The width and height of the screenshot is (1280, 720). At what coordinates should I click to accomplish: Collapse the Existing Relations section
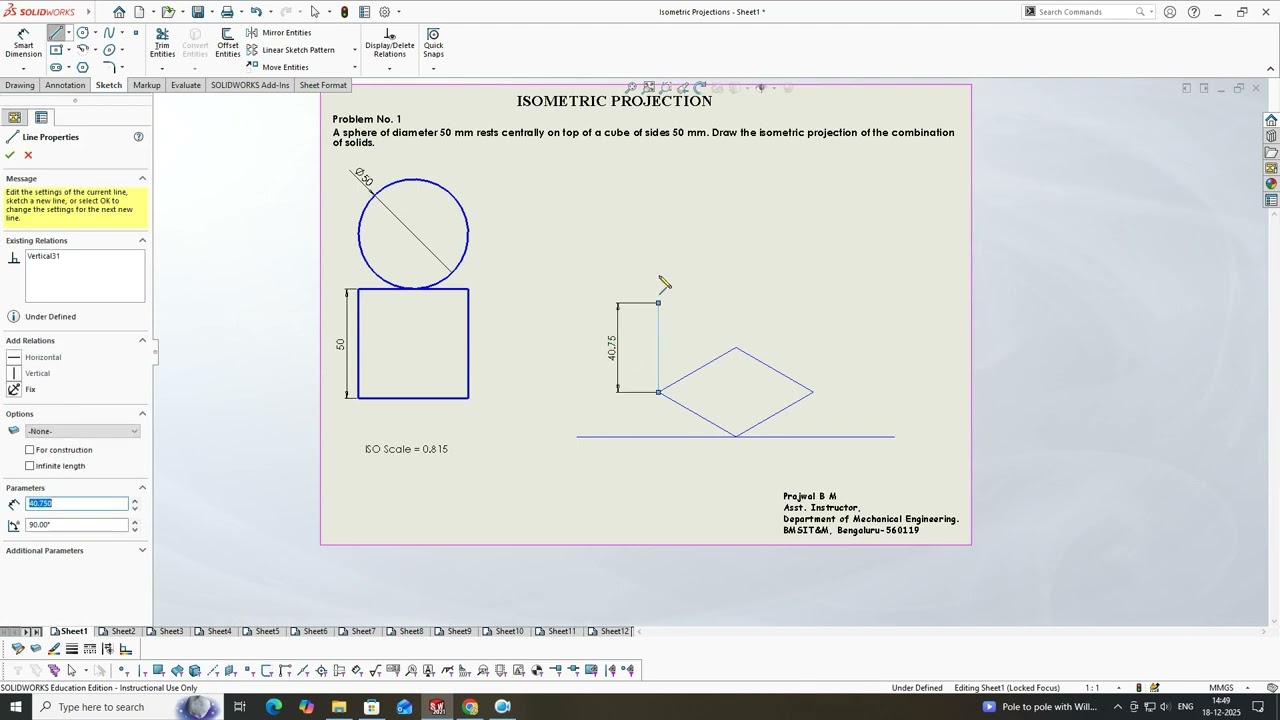click(x=142, y=240)
